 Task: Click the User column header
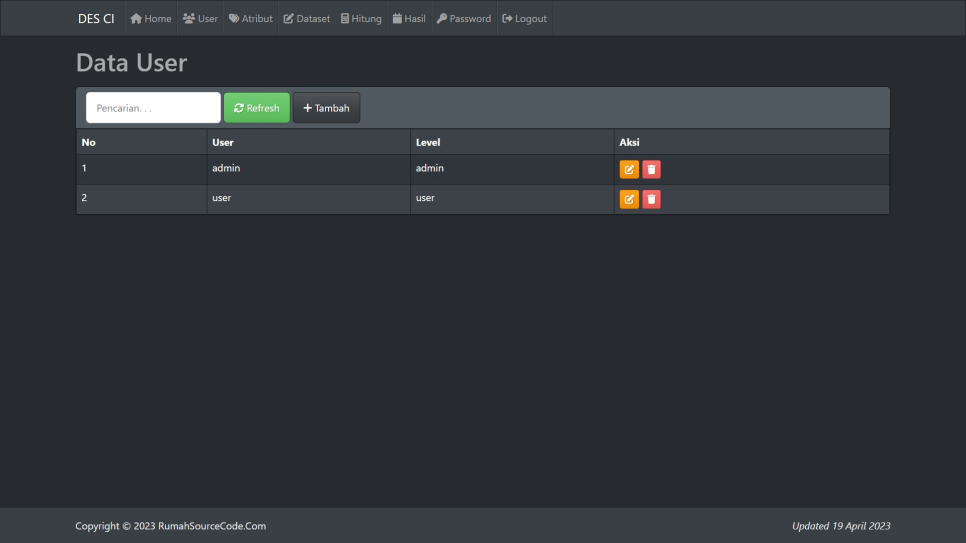223,142
